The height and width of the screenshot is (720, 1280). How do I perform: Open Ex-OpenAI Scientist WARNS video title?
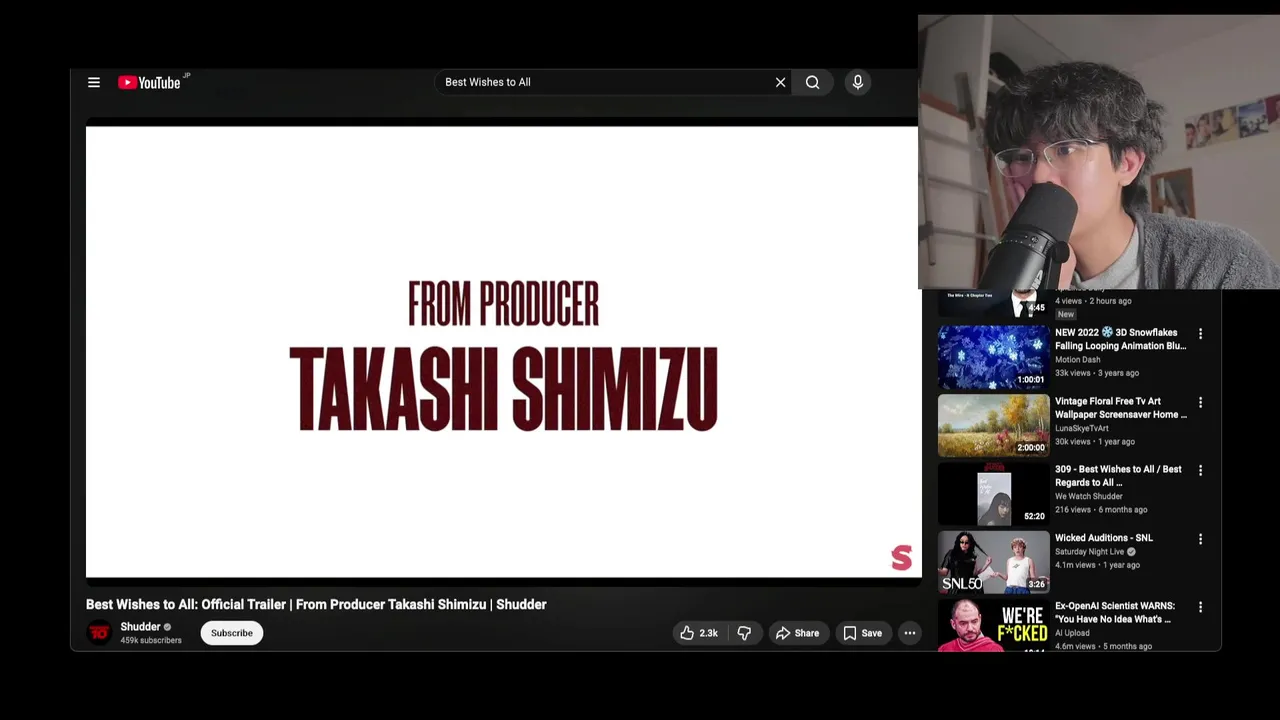click(1114, 613)
